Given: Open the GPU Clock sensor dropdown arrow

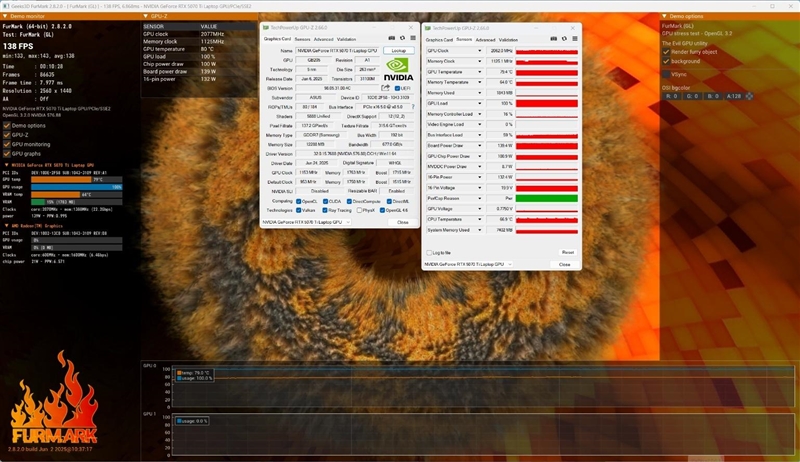Looking at the screenshot, I should coord(479,51).
